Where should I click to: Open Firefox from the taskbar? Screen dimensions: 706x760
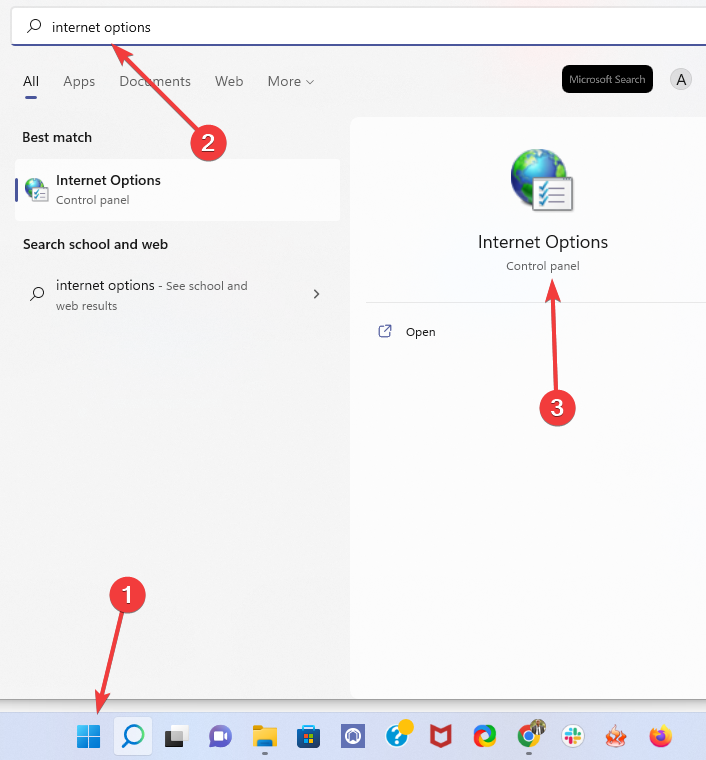660,736
